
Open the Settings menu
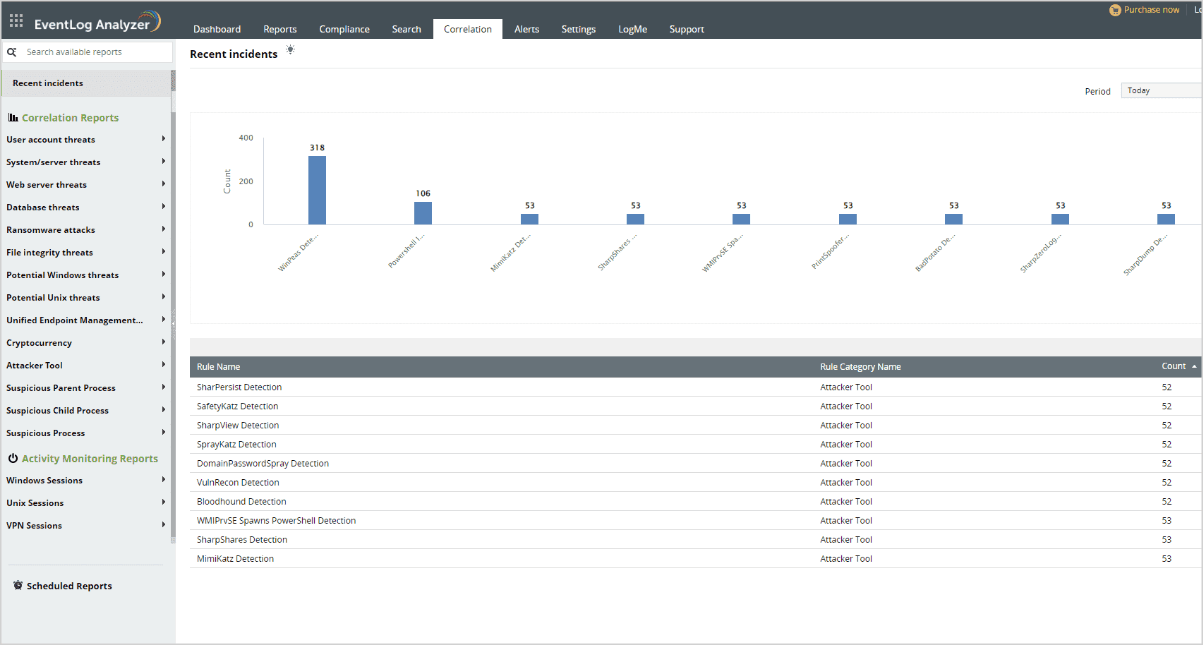coord(578,29)
